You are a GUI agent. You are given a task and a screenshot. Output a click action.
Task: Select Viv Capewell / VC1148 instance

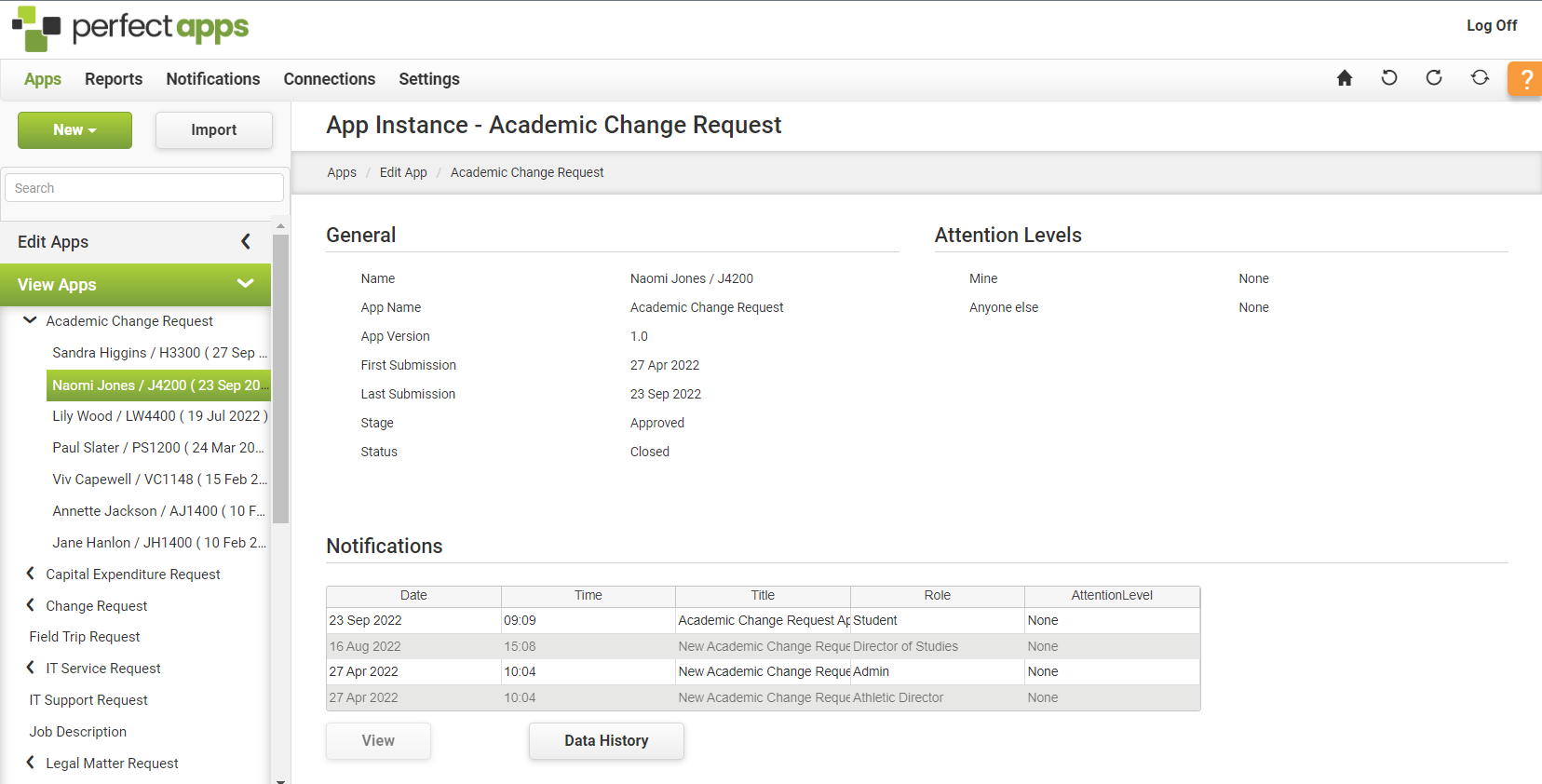[x=159, y=480]
